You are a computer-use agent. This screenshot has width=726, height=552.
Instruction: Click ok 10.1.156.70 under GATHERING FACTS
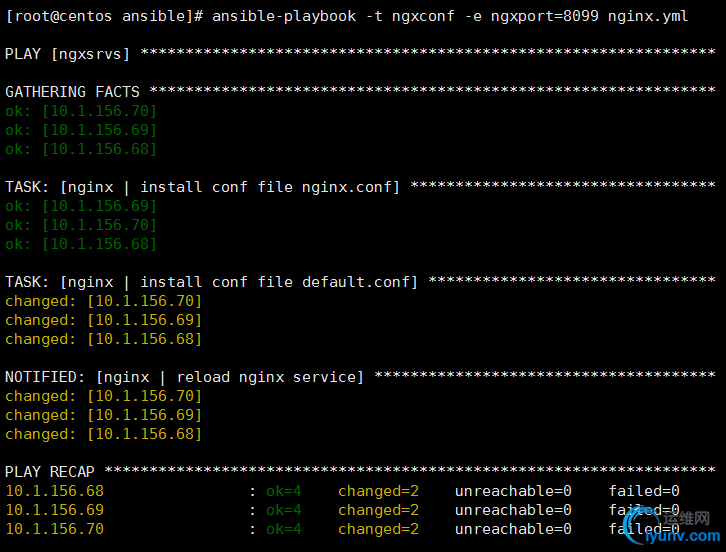tap(82, 111)
